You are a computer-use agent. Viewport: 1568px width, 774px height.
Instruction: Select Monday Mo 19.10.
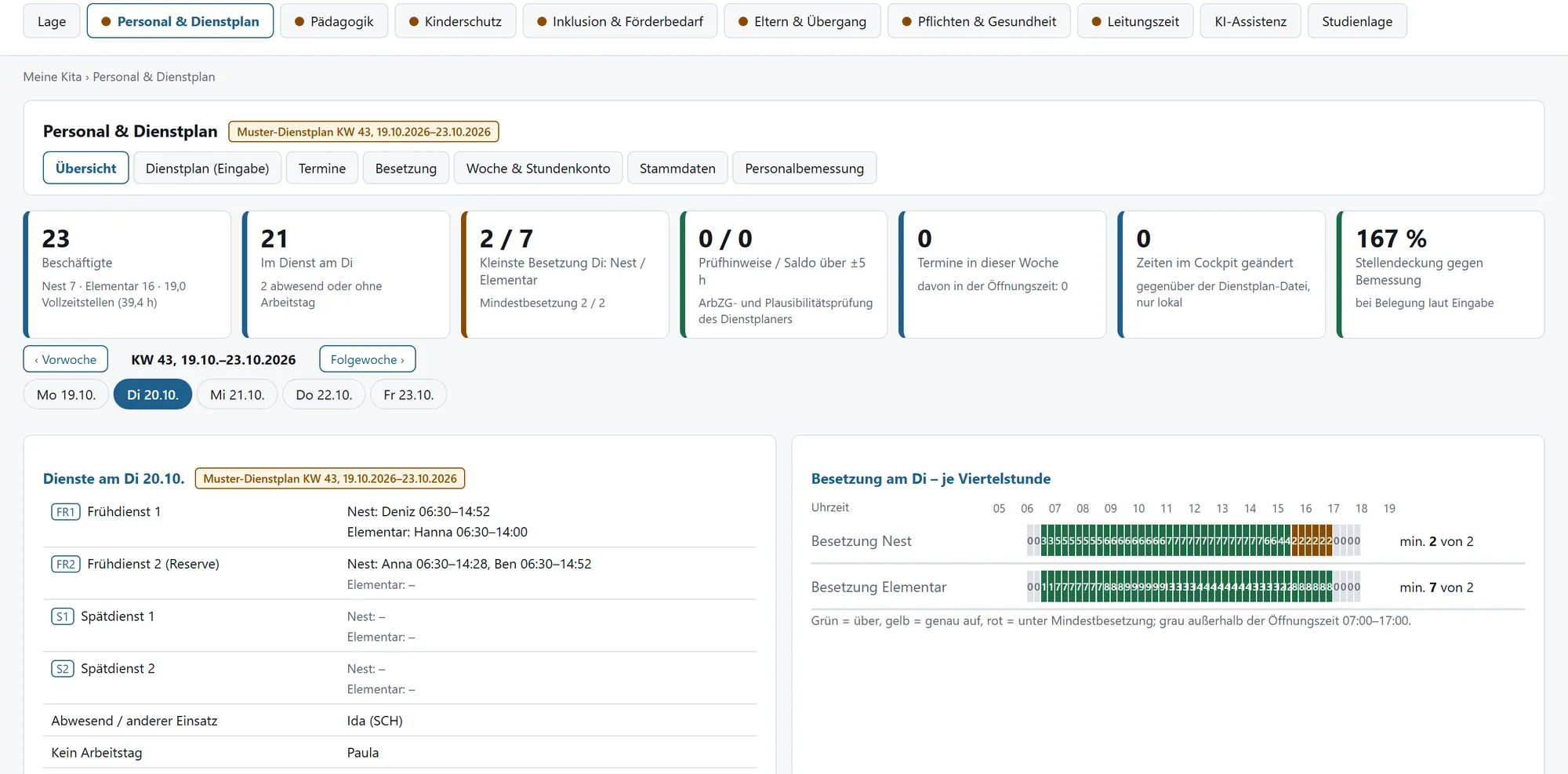coord(67,395)
